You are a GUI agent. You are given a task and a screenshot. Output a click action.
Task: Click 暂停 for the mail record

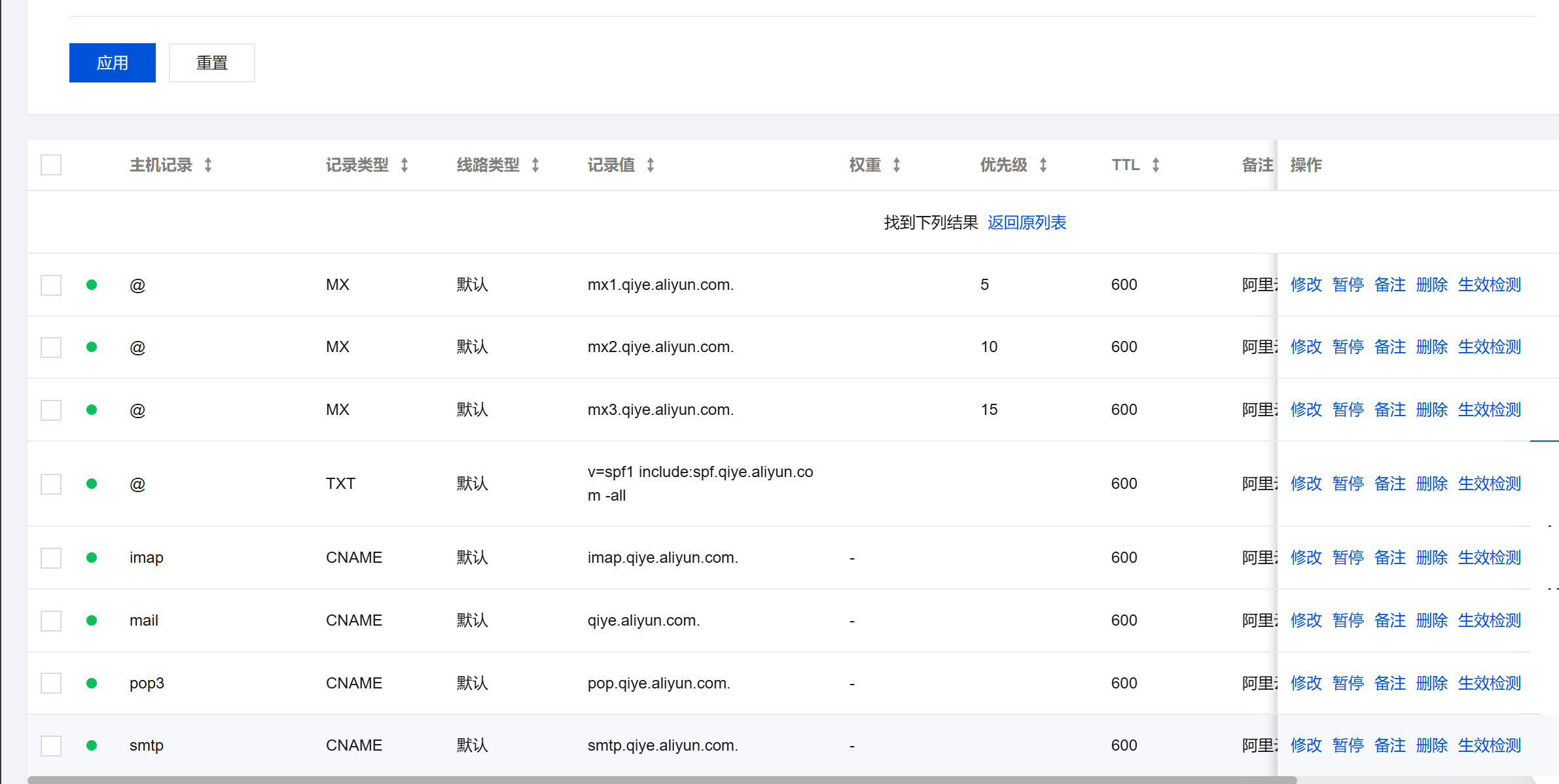pos(1348,620)
